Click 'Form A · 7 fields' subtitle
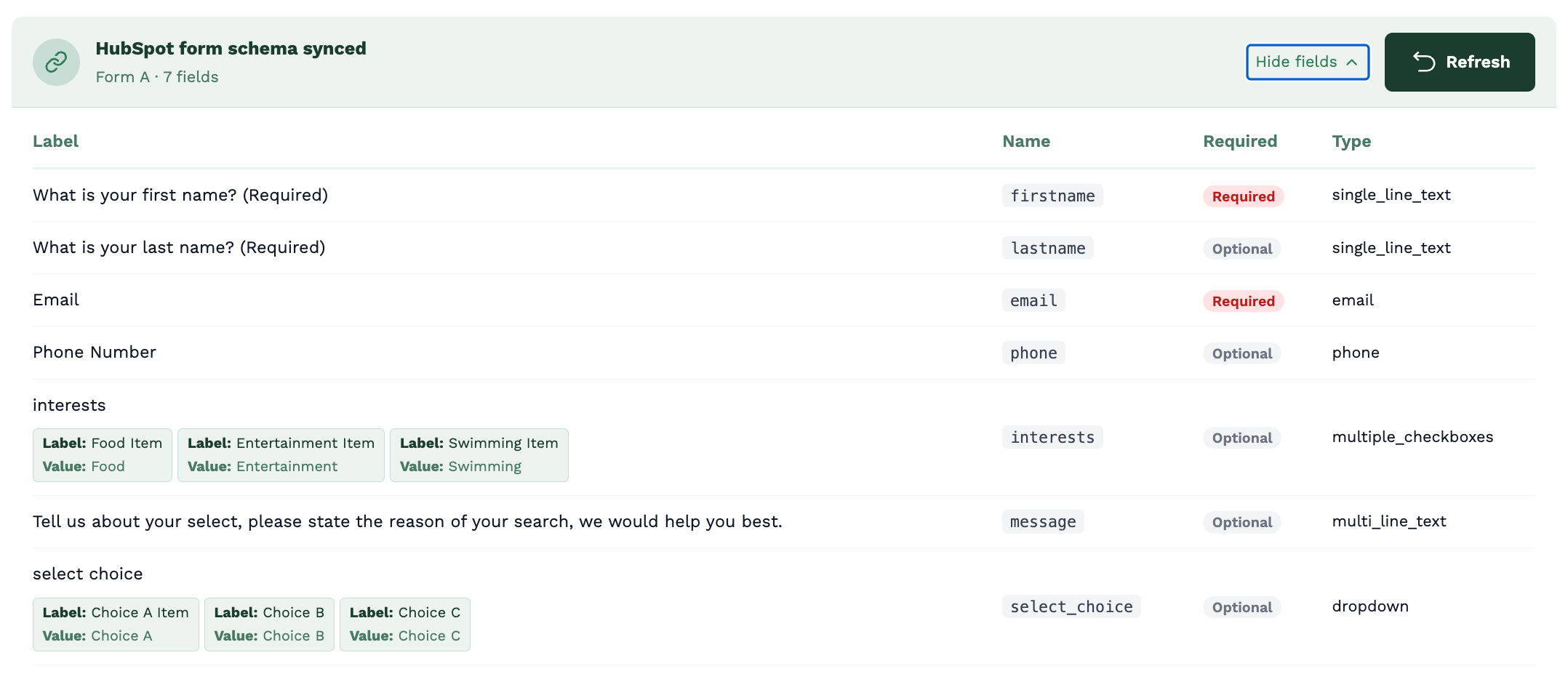 pyautogui.click(x=157, y=77)
